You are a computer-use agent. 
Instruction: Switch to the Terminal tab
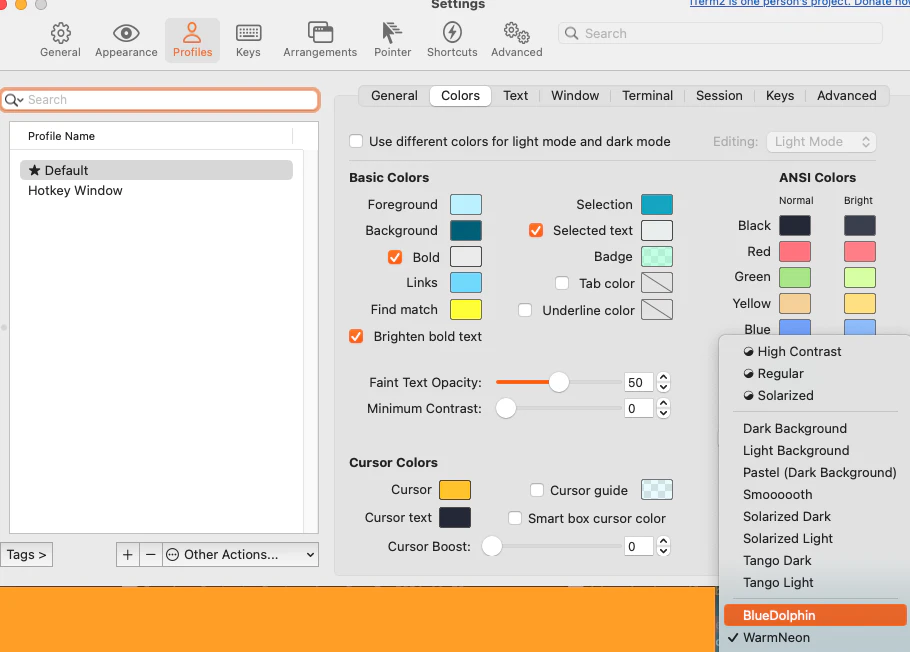(647, 96)
